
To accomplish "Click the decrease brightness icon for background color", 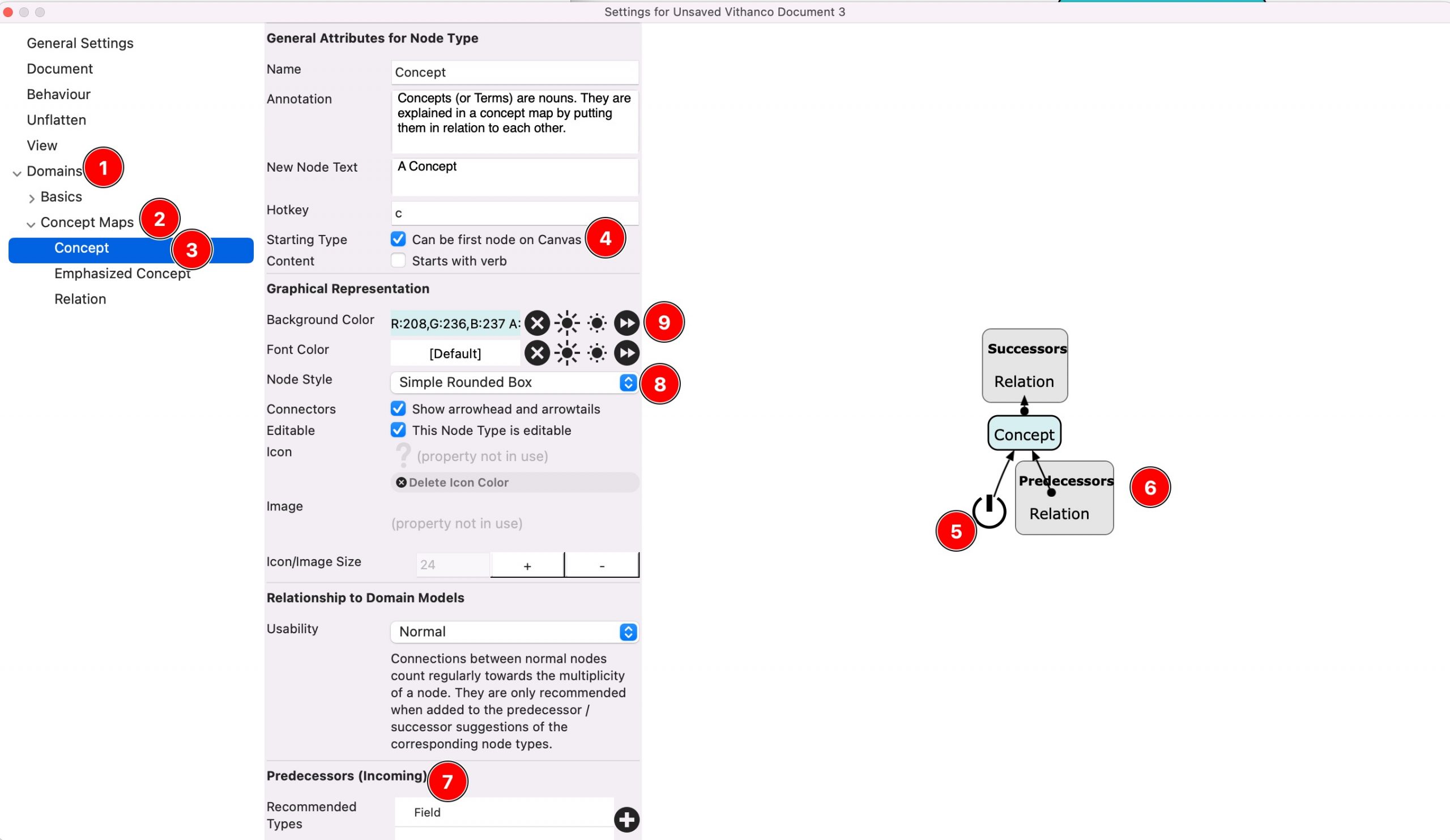I will click(596, 322).
